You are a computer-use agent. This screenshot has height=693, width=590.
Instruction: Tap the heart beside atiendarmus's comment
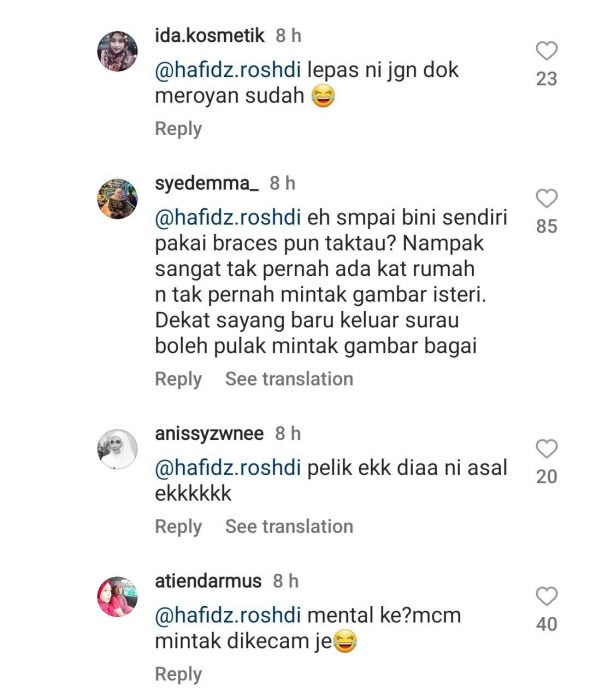tap(547, 596)
